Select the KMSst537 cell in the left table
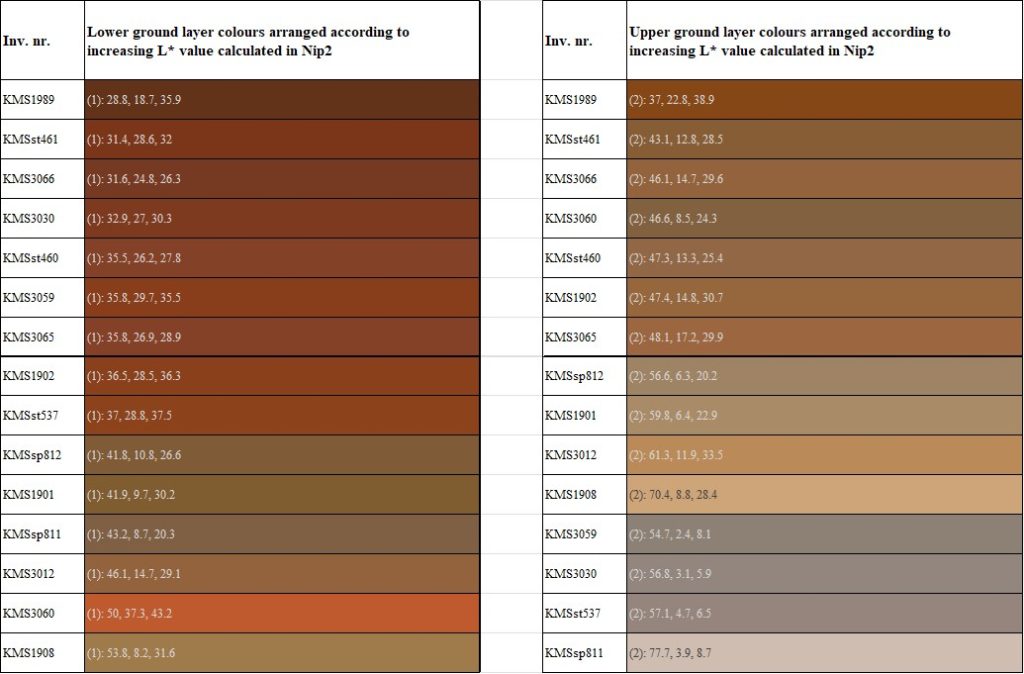 click(x=42, y=416)
